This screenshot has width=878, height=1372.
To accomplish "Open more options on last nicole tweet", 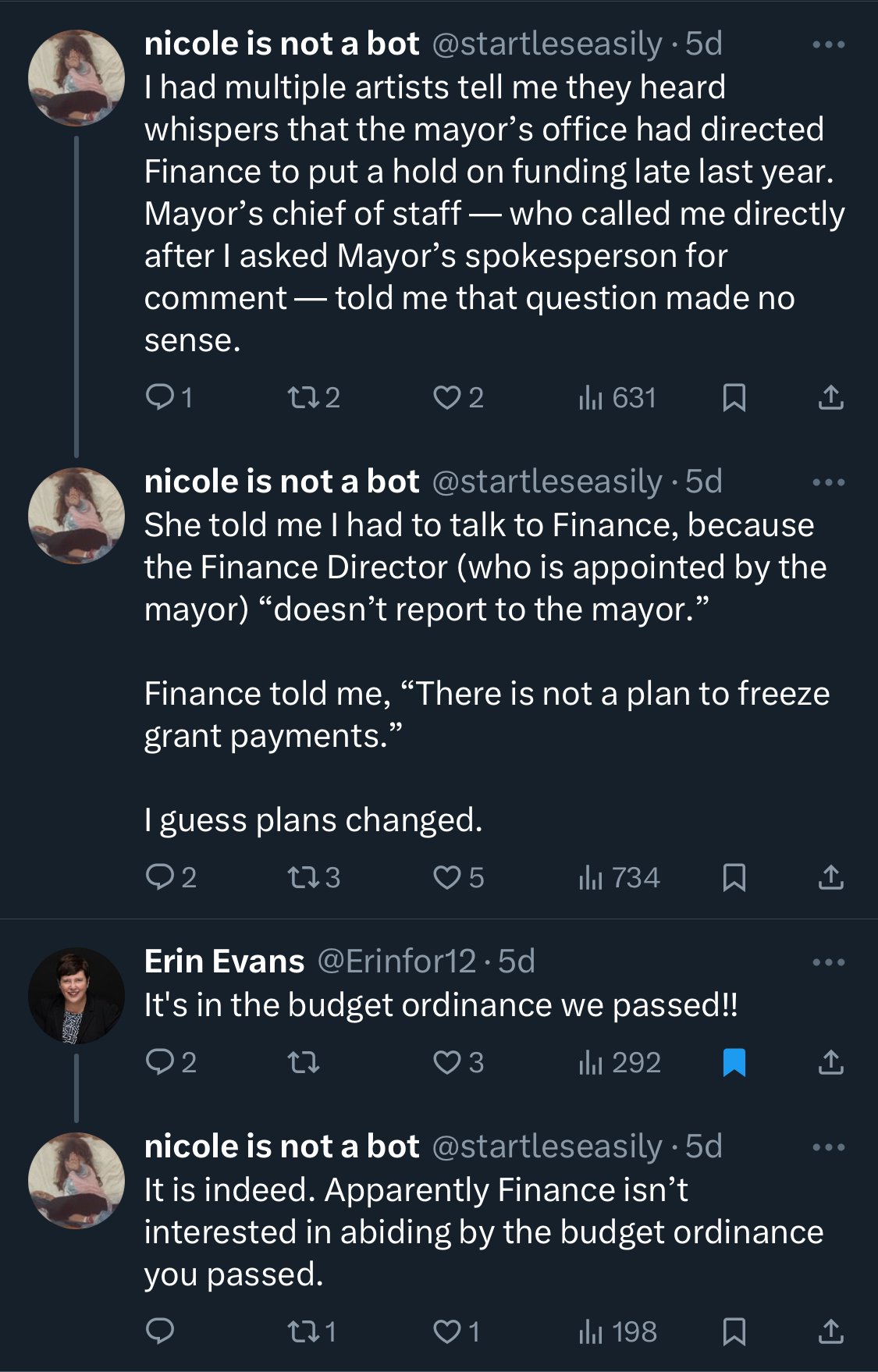I will point(828,1147).
